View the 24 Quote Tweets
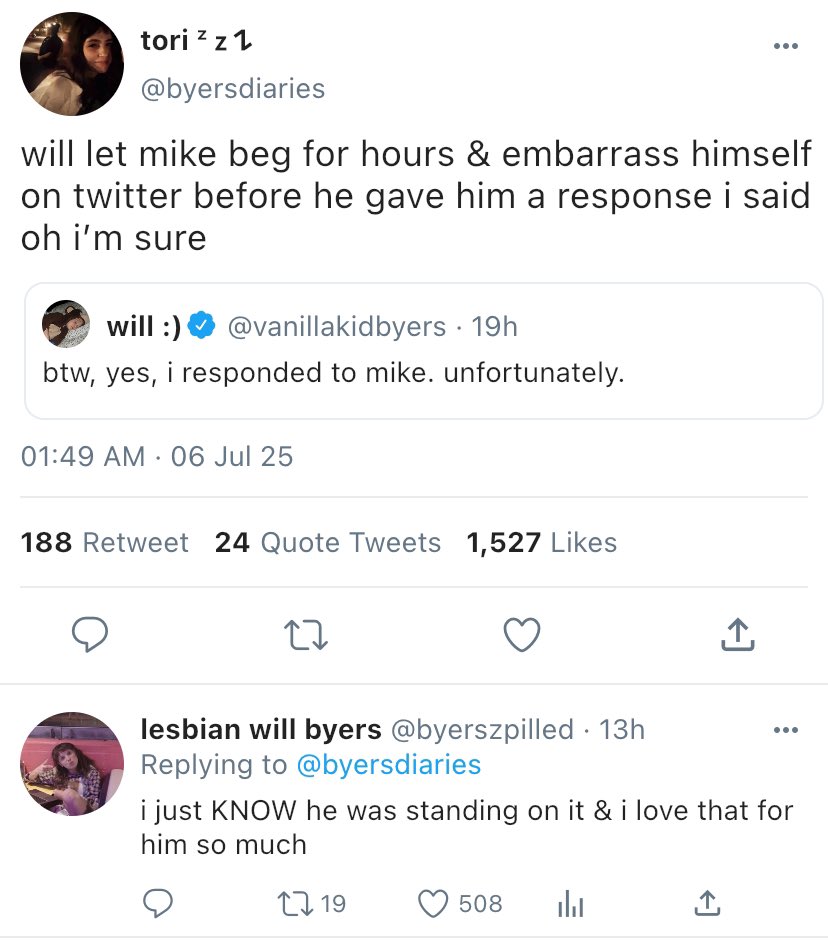The height and width of the screenshot is (941, 828). 328,542
